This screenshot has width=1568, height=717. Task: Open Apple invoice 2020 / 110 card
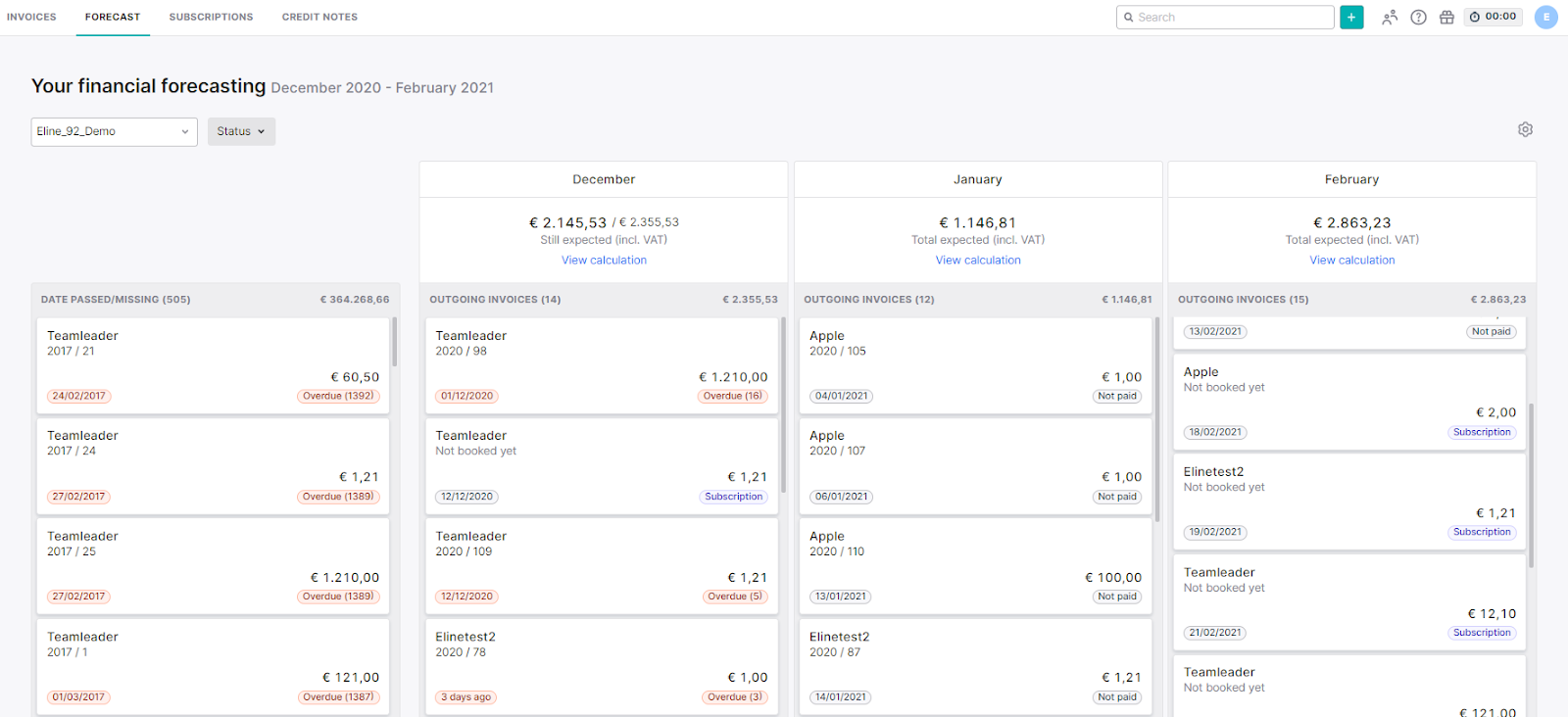tap(975, 566)
